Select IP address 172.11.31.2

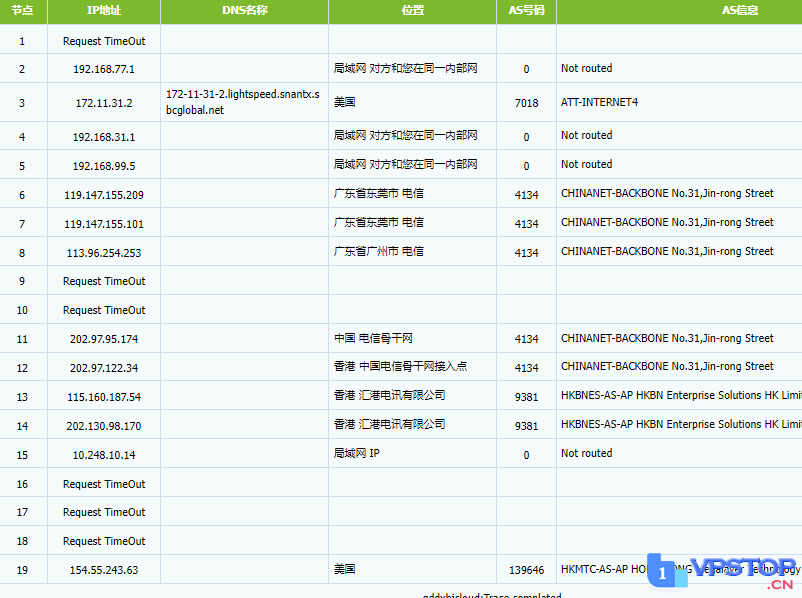104,103
